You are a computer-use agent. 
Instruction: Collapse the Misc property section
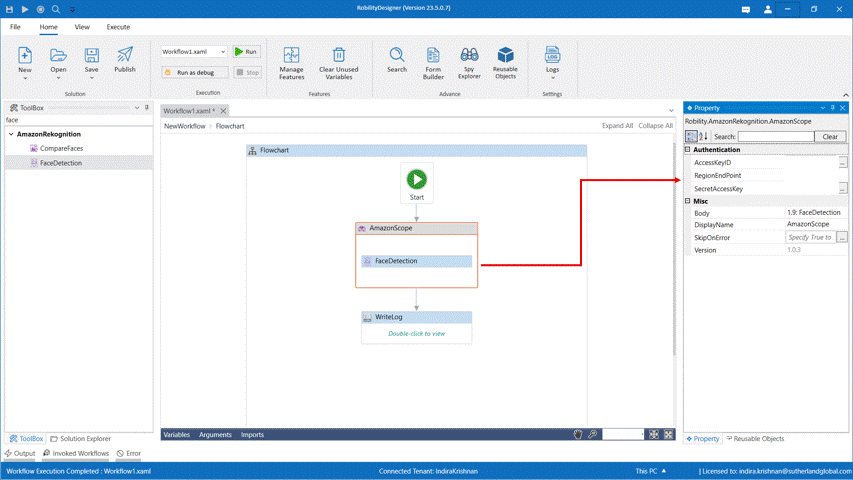[688, 201]
